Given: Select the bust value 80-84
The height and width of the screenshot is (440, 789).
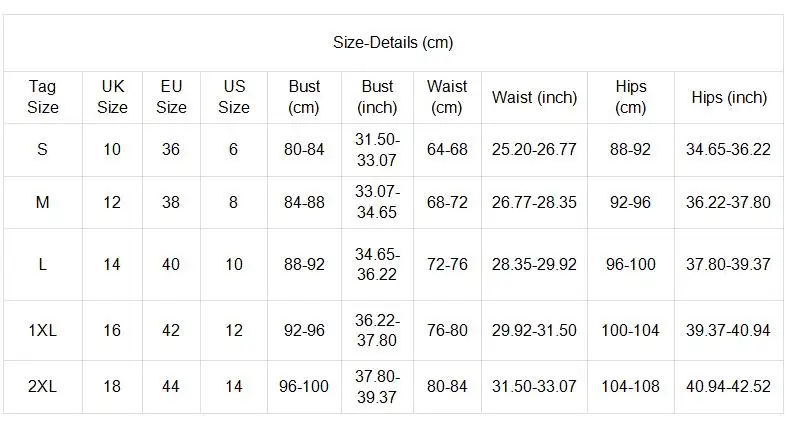Looking at the screenshot, I should tap(304, 150).
